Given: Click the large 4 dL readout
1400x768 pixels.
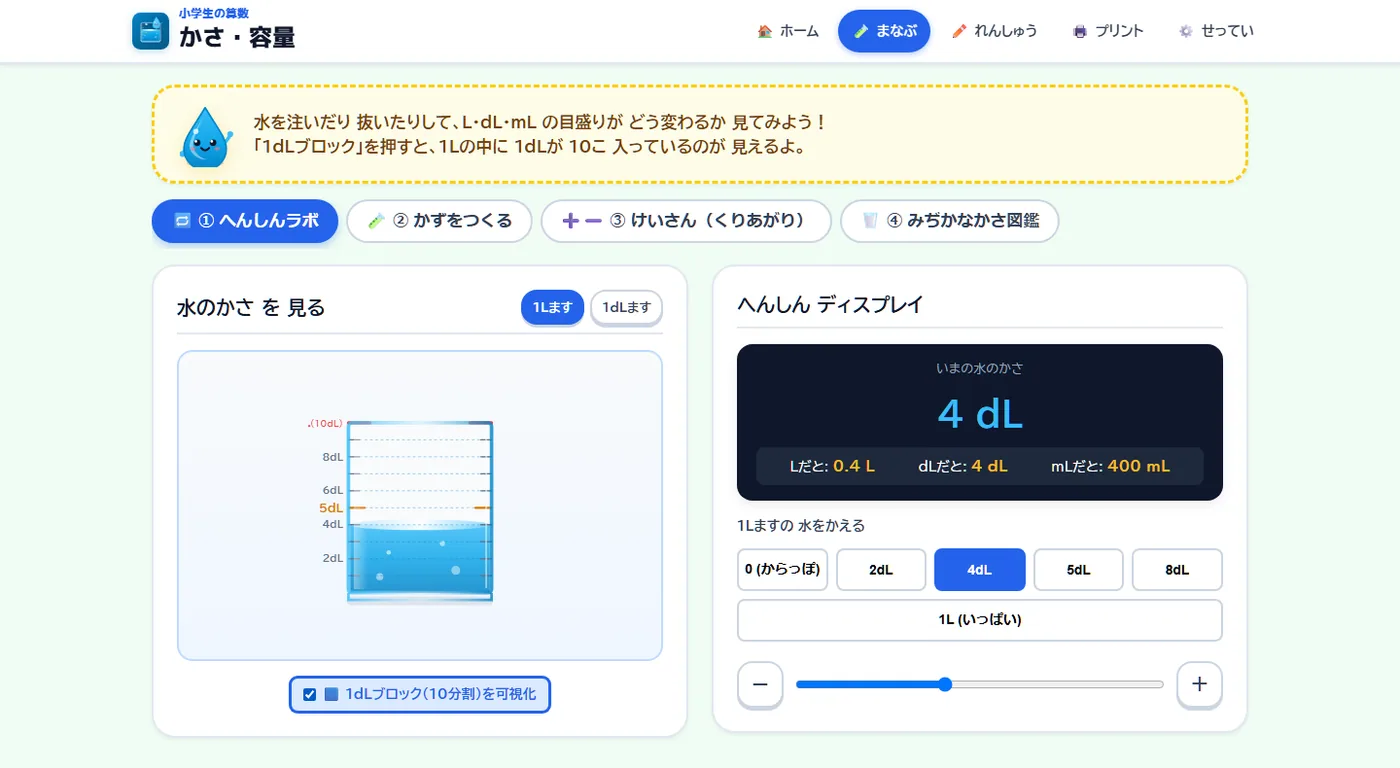Looking at the screenshot, I should point(980,414).
